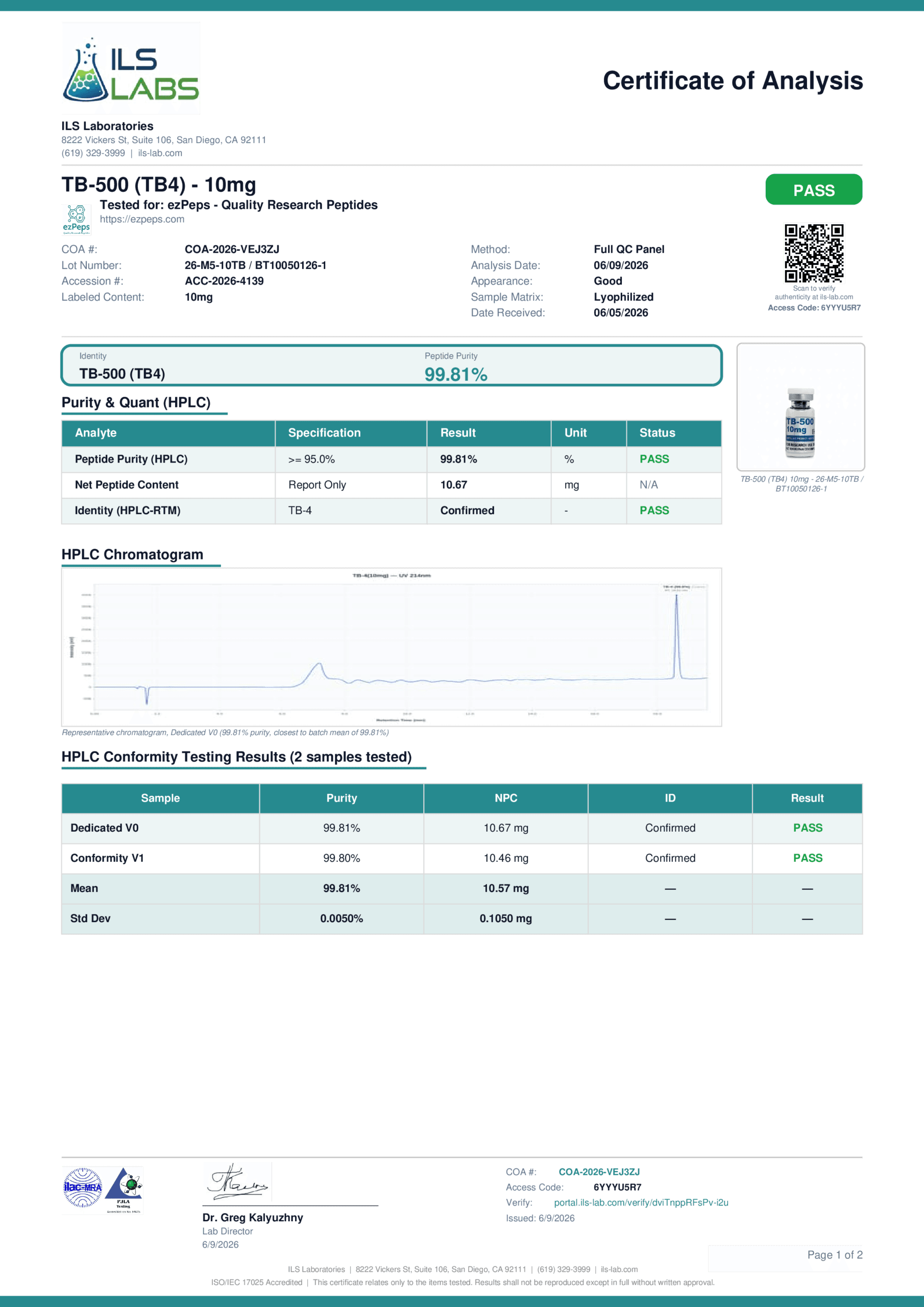Select the Peptide Purity (HPLC) row label
This screenshot has height=1307, width=924.
131,459
